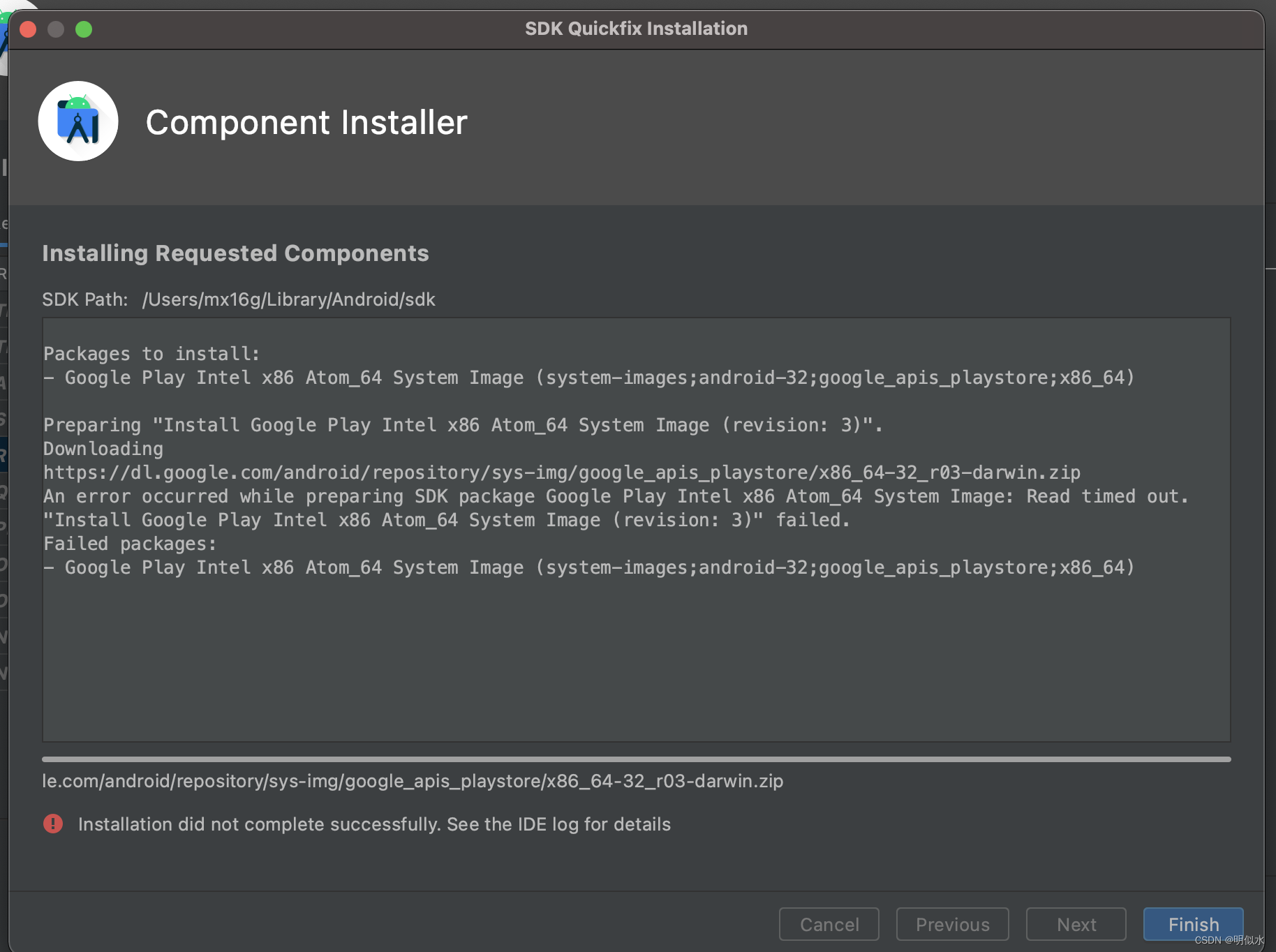Viewport: 1276px width, 952px height.
Task: Click the Android Studio logo icon
Action: 78,121
